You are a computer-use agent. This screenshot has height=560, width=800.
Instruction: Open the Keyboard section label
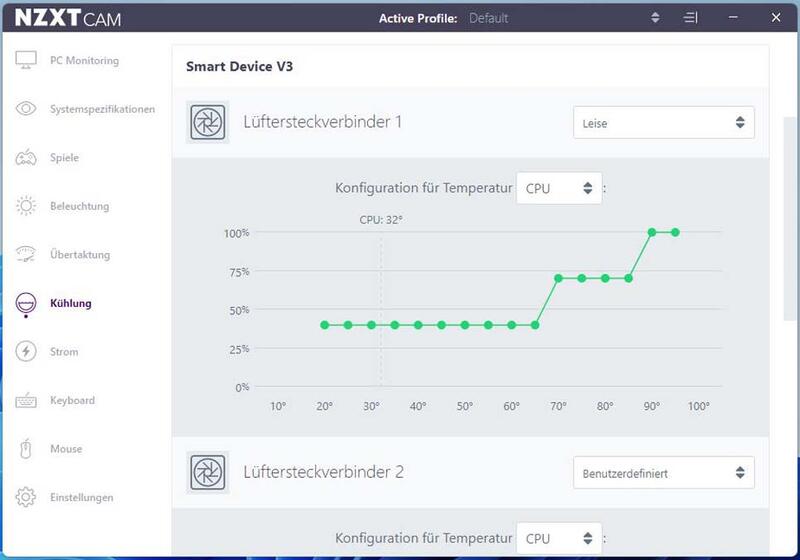(x=72, y=400)
